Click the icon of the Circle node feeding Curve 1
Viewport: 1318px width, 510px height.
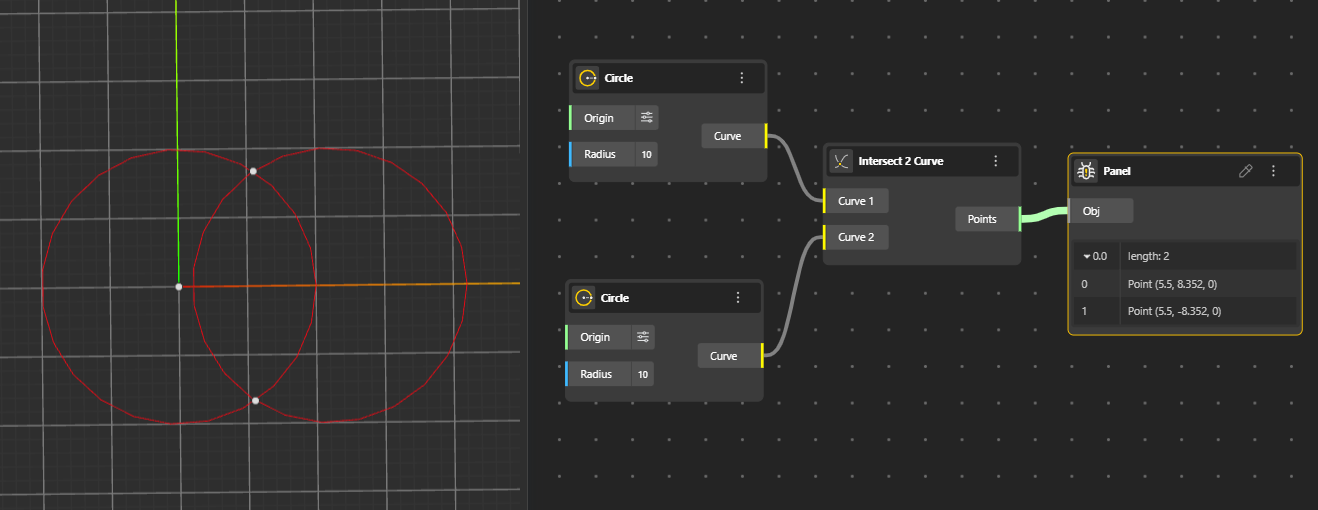click(x=587, y=78)
